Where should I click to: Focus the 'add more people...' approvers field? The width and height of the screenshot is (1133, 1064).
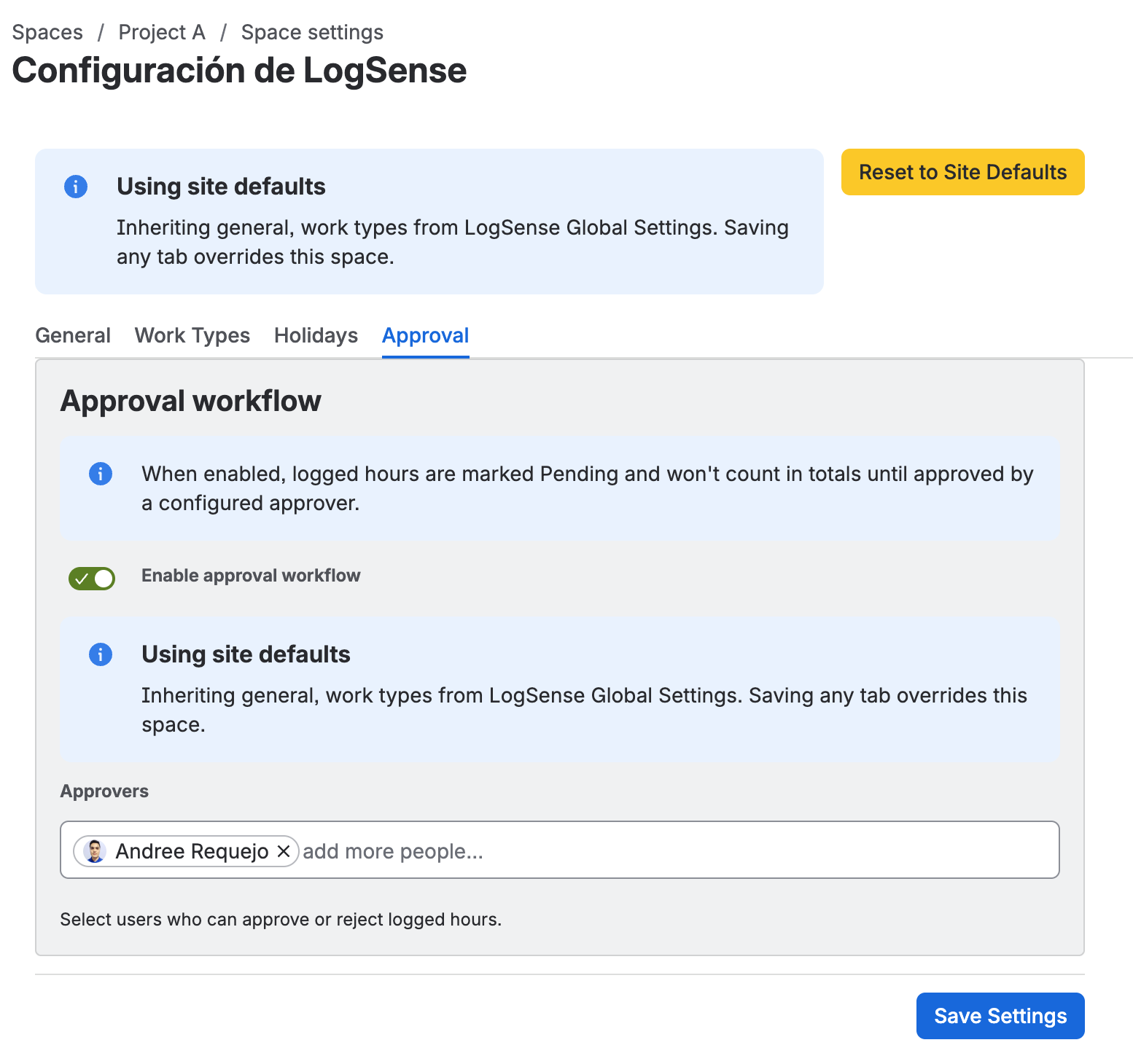click(x=678, y=851)
